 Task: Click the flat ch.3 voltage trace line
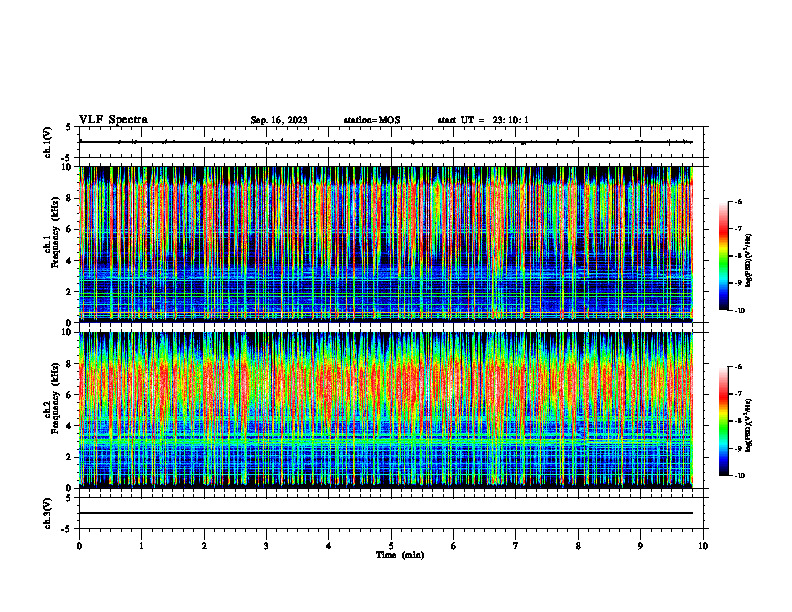click(386, 513)
